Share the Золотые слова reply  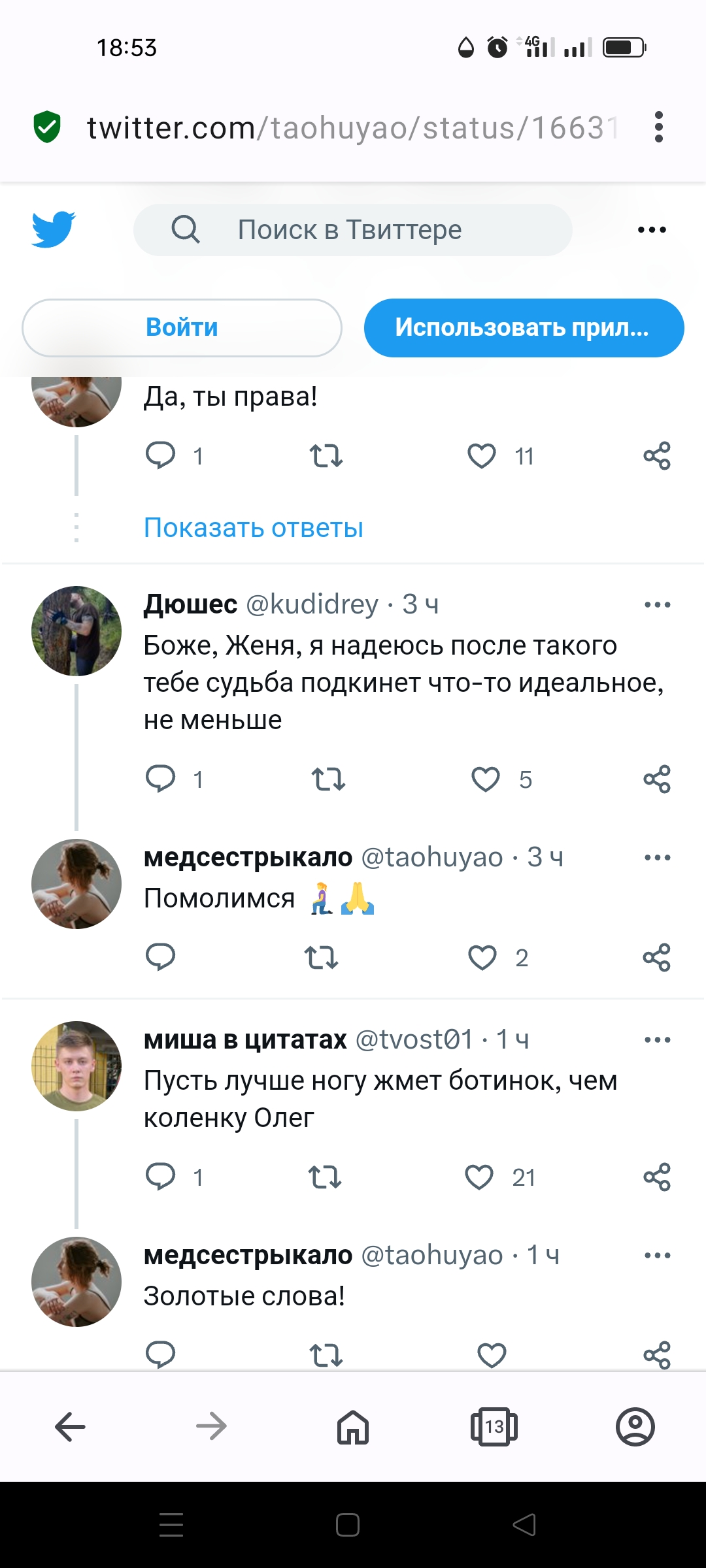(x=657, y=1355)
